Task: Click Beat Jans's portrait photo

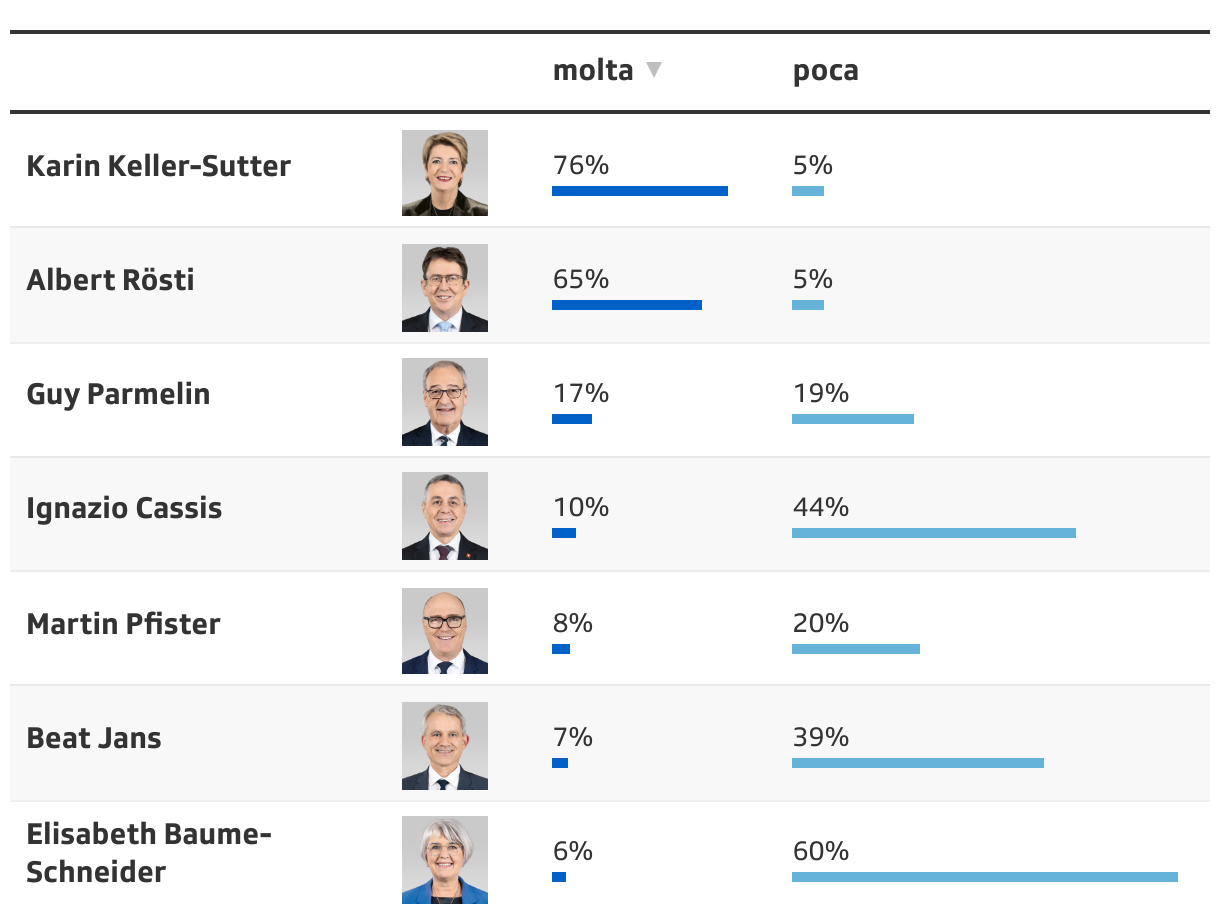Action: [x=444, y=745]
